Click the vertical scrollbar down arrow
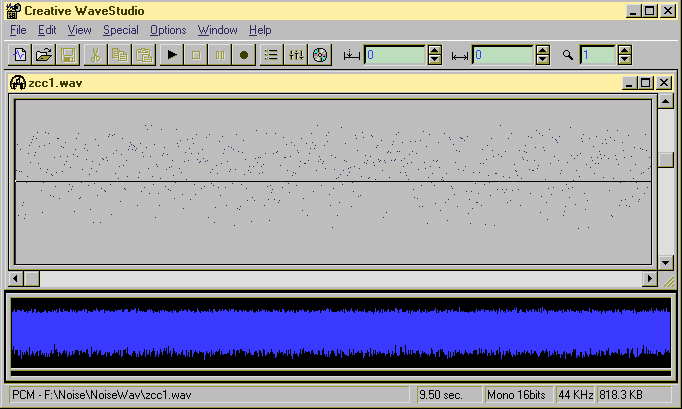Screen dimensions: 682x409 click(x=665, y=262)
